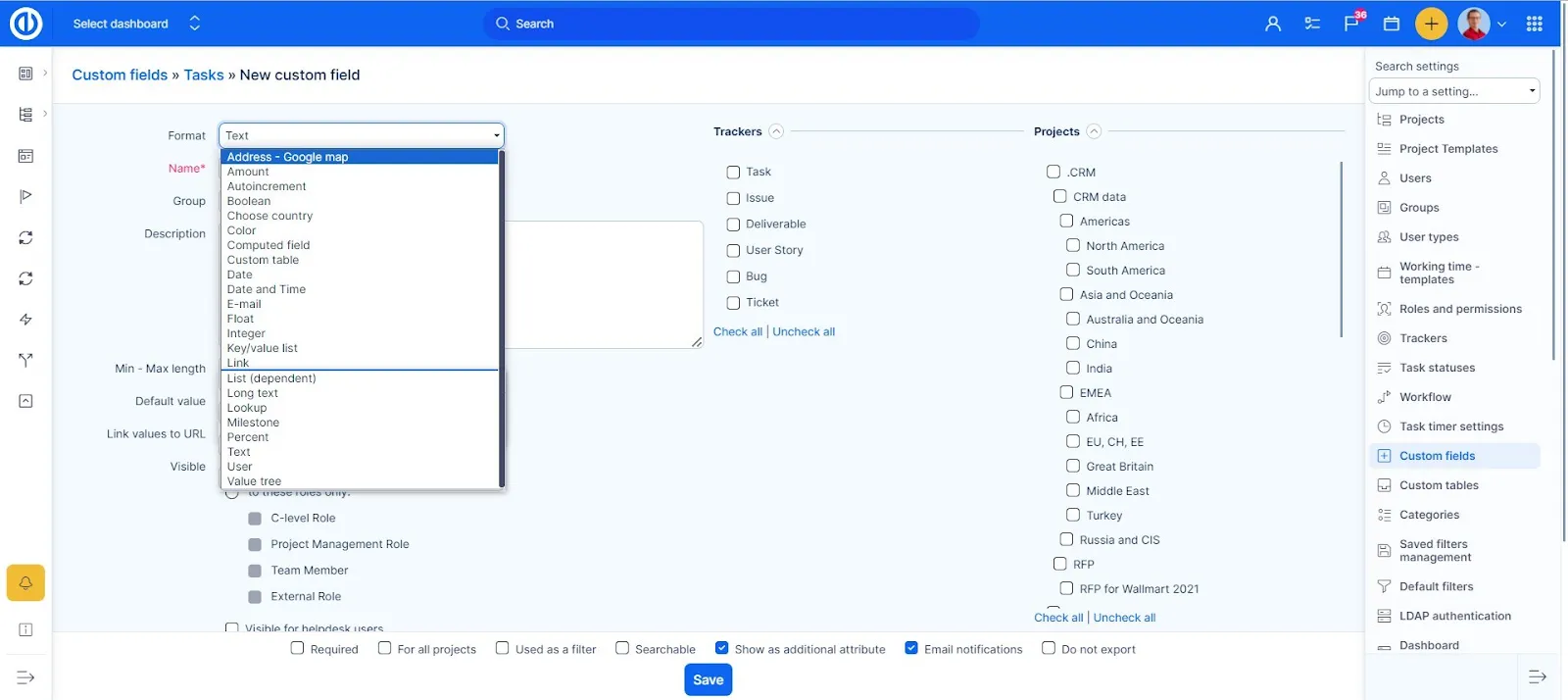
Task: Click the Tasks breadcrumb link
Action: pos(204,75)
